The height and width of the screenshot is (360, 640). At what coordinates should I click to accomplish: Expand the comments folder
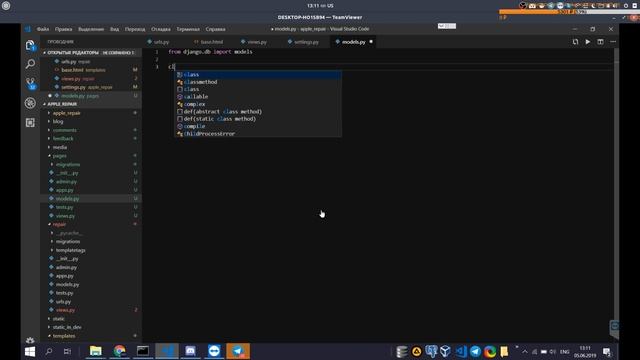(x=64, y=130)
